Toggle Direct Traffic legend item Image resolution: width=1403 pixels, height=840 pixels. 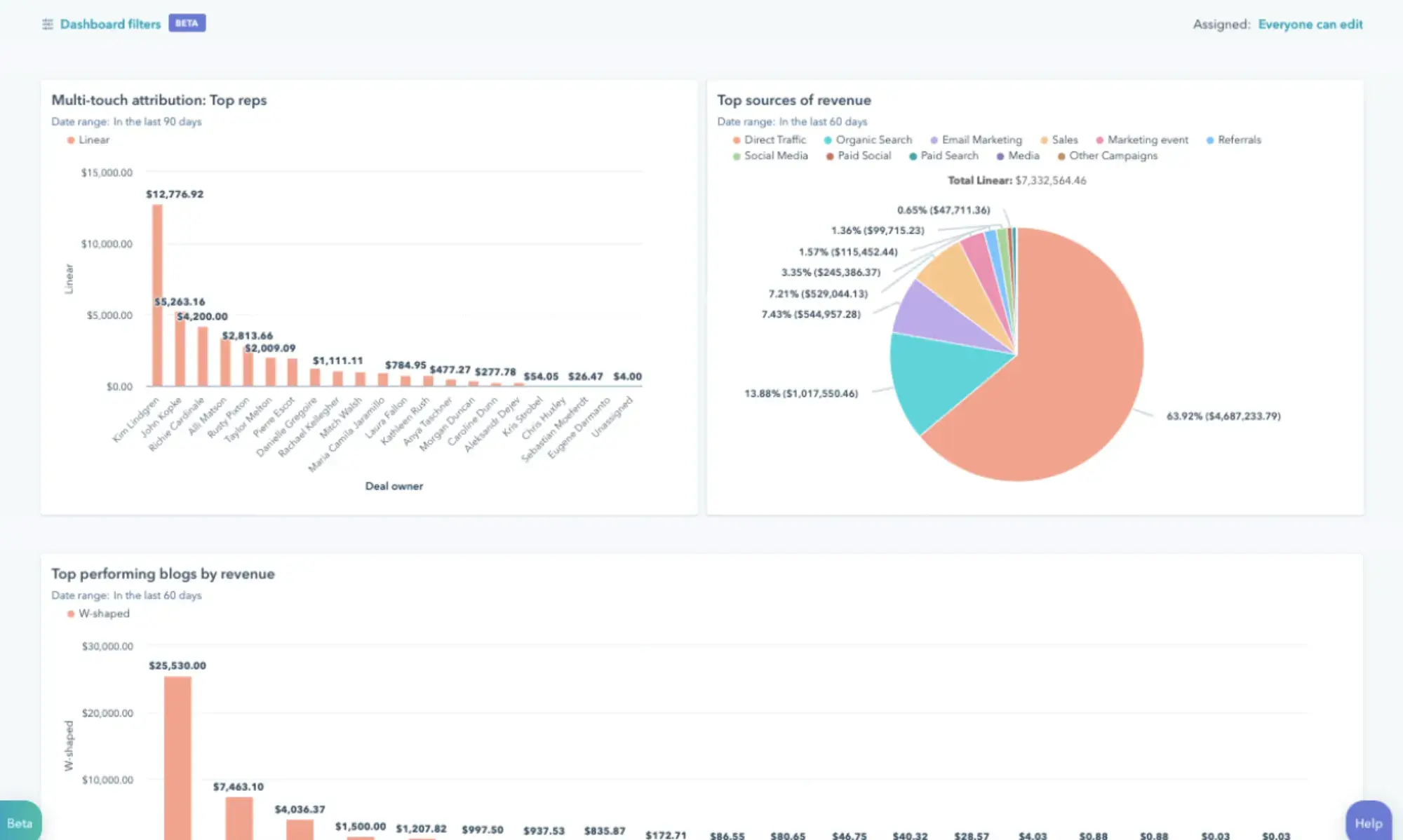coord(770,140)
